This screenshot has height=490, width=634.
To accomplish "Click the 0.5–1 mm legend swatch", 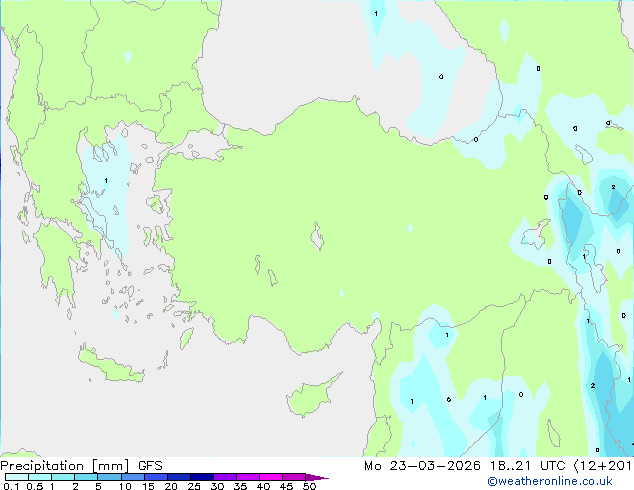I will point(40,477).
